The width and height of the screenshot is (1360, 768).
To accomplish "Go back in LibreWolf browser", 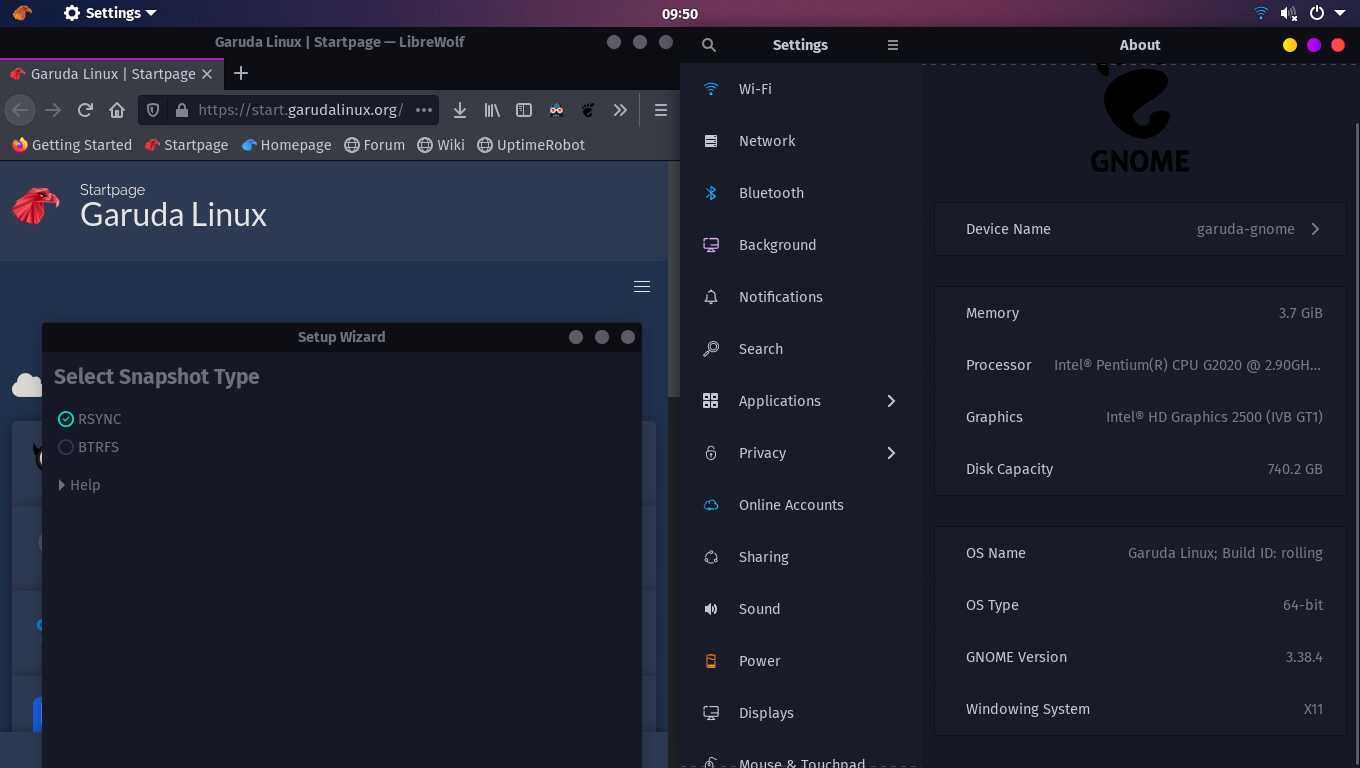I will 21,110.
